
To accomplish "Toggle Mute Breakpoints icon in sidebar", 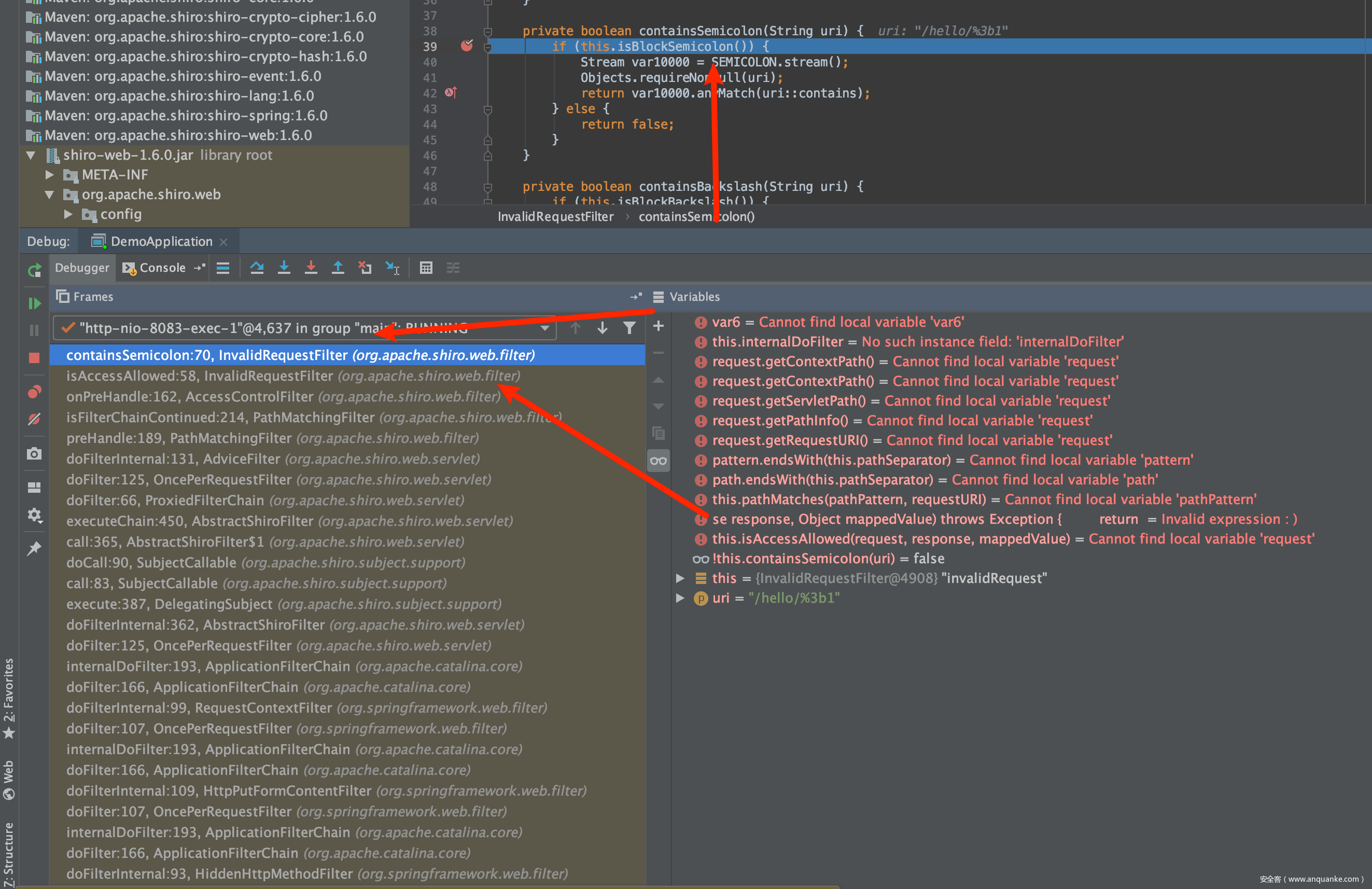I will pyautogui.click(x=34, y=419).
